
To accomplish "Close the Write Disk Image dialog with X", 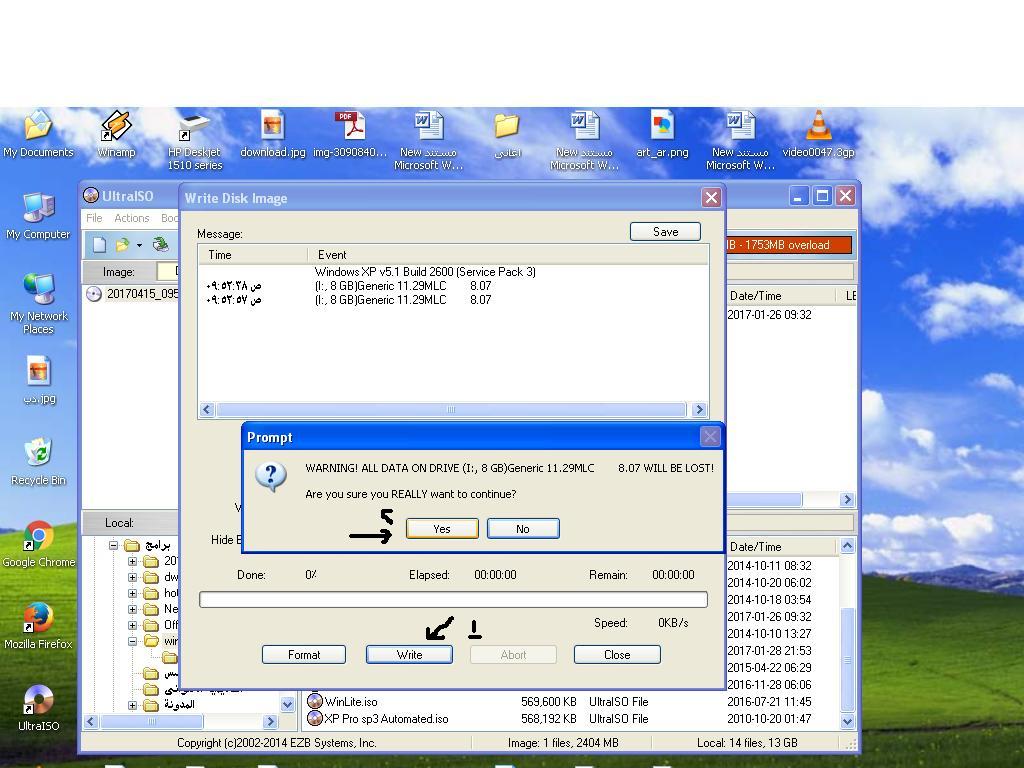I will (711, 197).
